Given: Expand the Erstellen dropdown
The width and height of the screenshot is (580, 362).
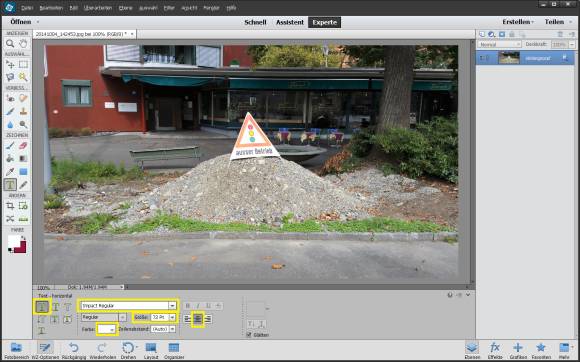Looking at the screenshot, I should [x=518, y=22].
